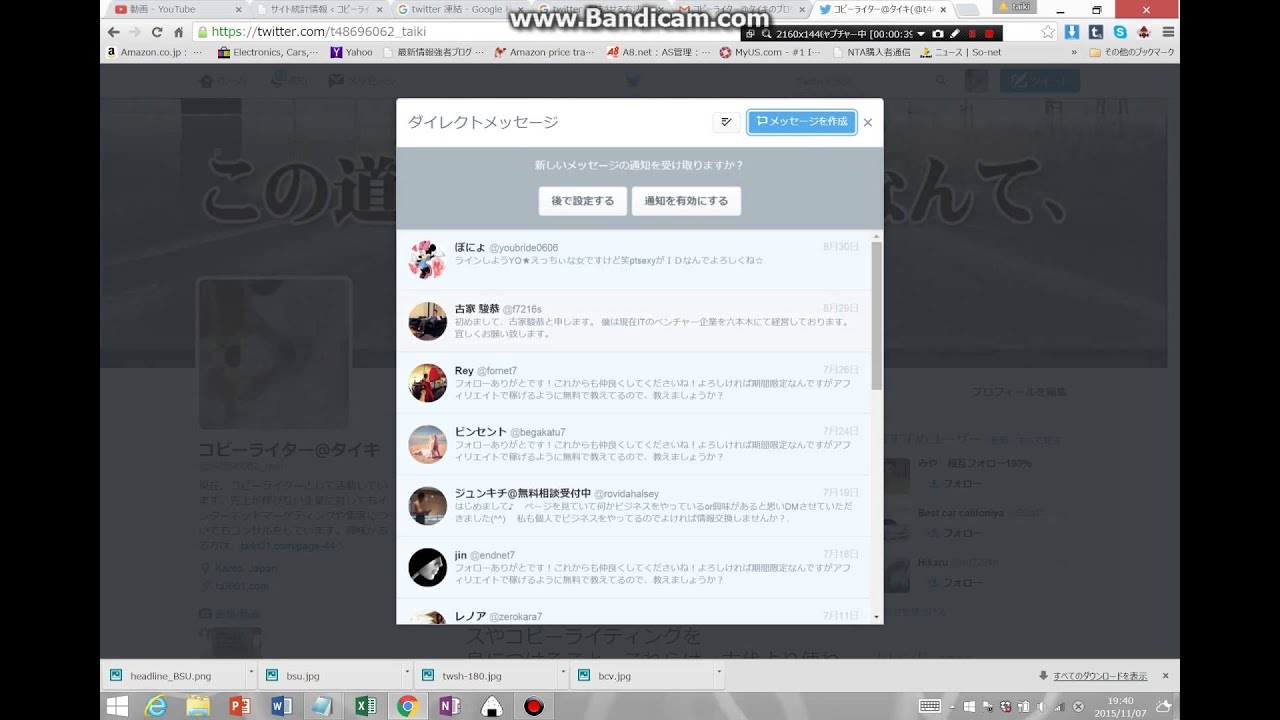Image resolution: width=1280 pixels, height=720 pixels.
Task: Click the blue download extension icon
Action: (1072, 32)
